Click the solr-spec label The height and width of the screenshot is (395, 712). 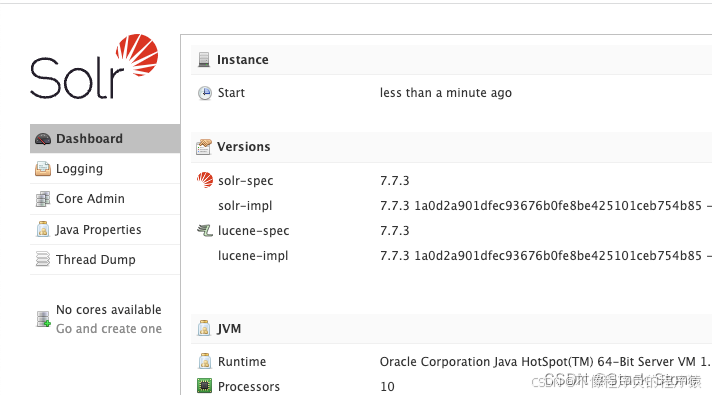click(246, 181)
